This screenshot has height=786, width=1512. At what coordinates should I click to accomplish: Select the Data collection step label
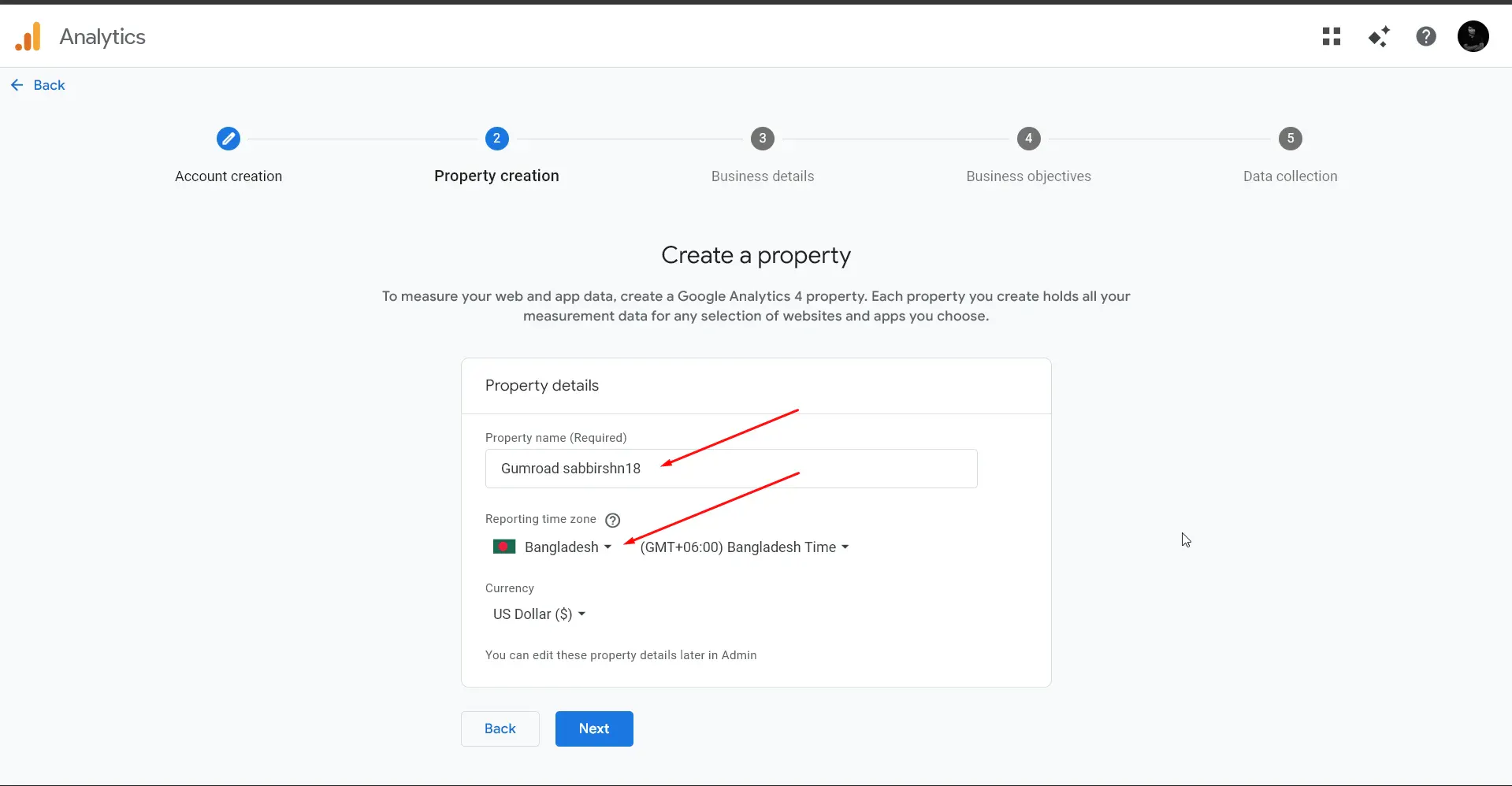[1291, 176]
